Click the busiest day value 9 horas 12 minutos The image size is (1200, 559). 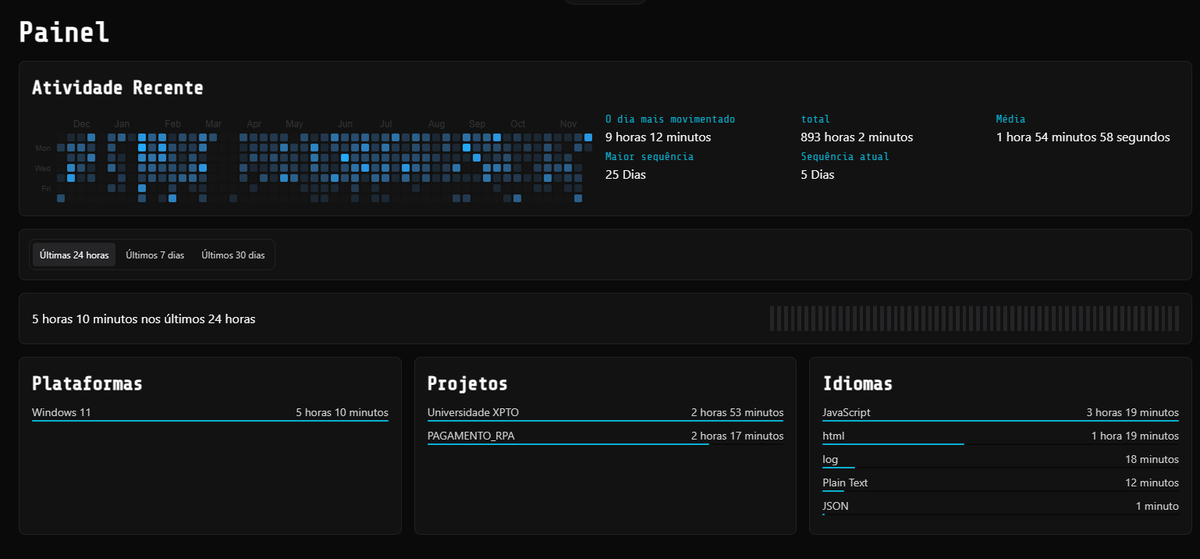tap(658, 137)
